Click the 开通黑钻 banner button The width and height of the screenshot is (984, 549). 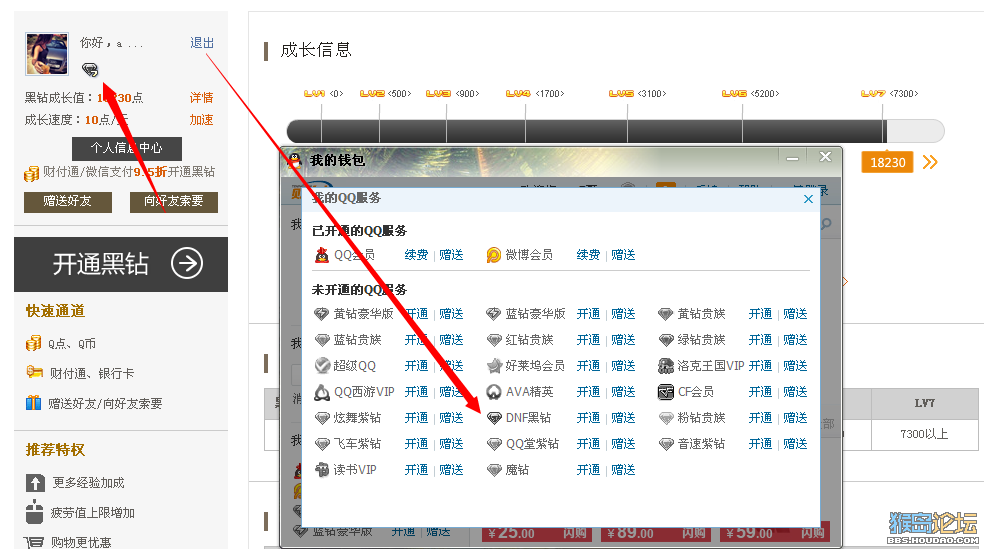[121, 264]
